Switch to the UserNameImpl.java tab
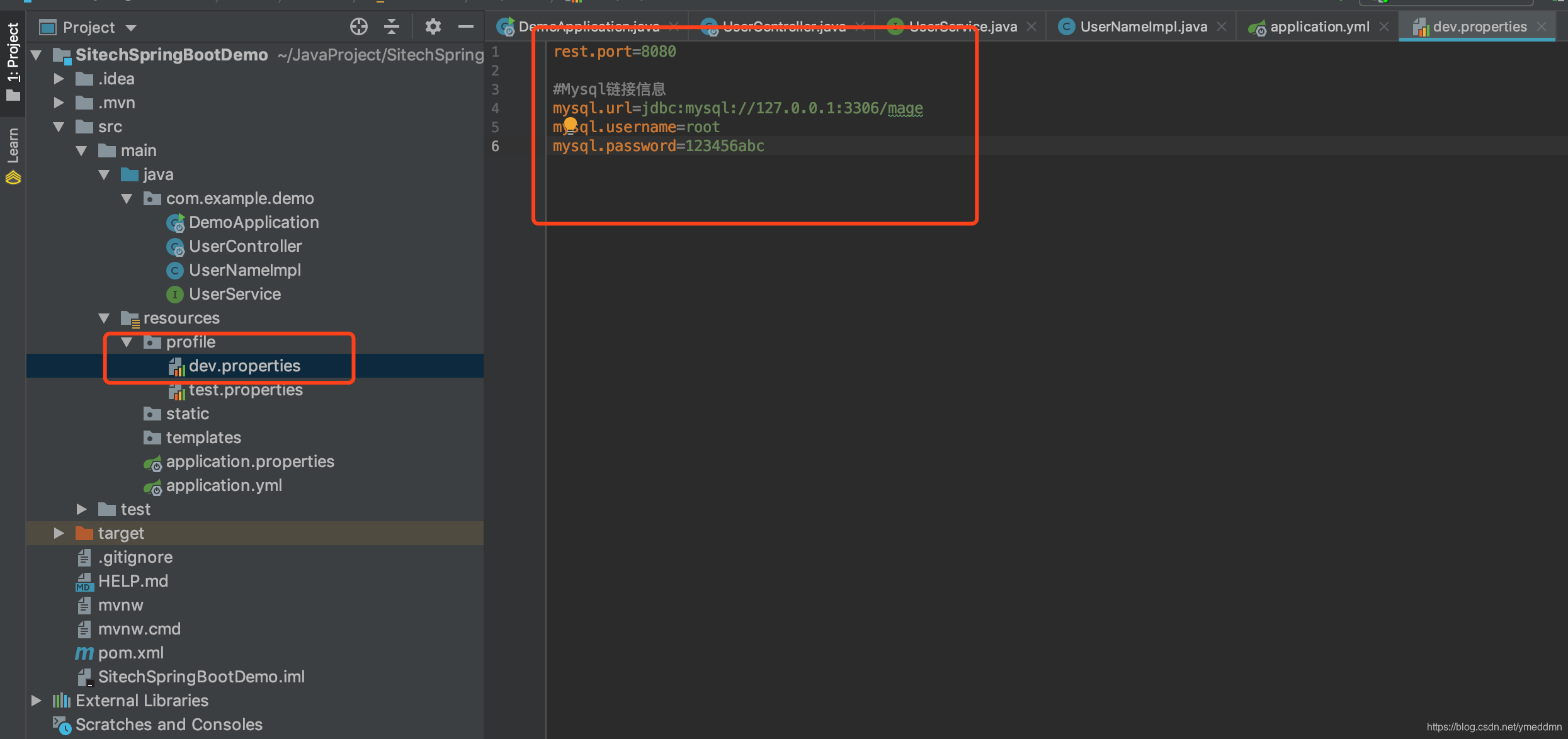Screen dimensions: 1568x739 (x=1142, y=26)
